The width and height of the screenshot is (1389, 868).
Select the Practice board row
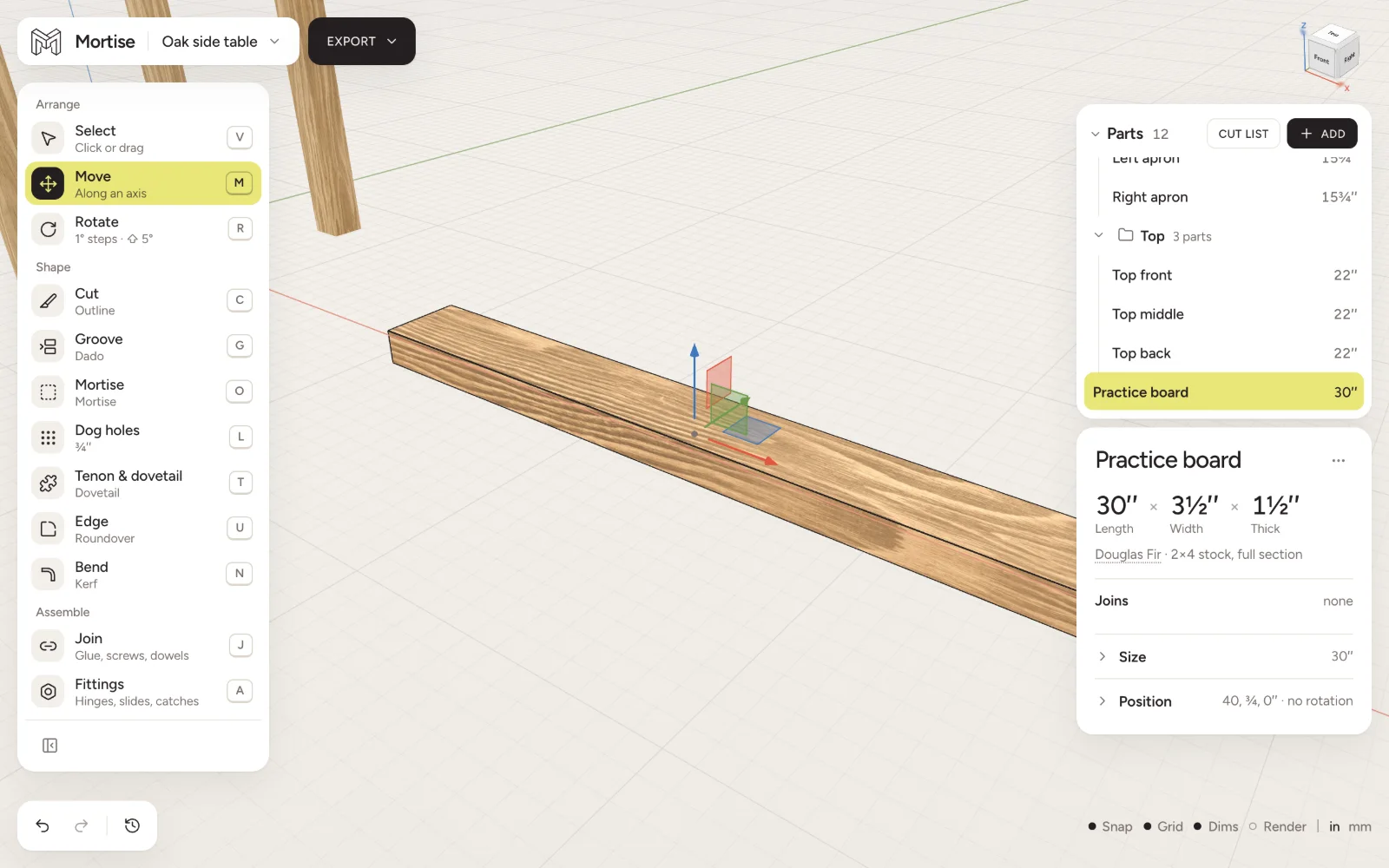point(1224,392)
